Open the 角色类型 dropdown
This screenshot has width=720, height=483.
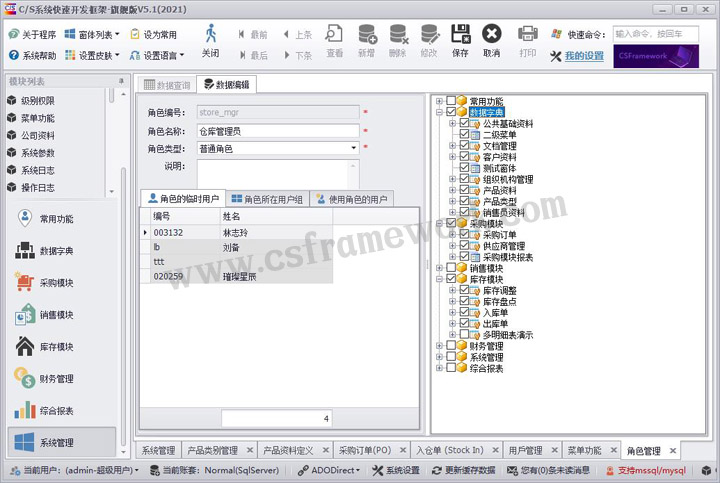(354, 148)
